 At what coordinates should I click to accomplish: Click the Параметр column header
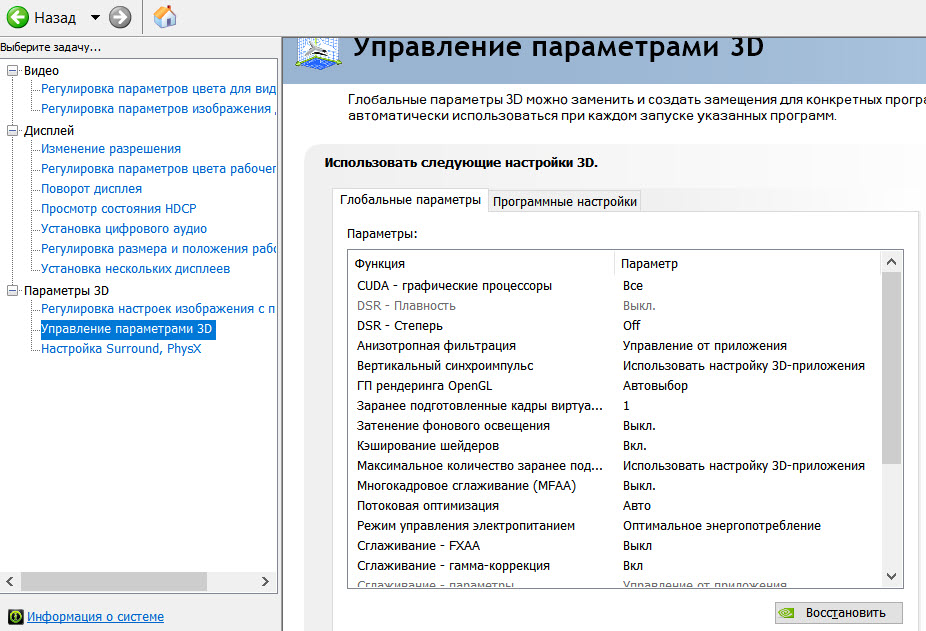pyautogui.click(x=748, y=264)
